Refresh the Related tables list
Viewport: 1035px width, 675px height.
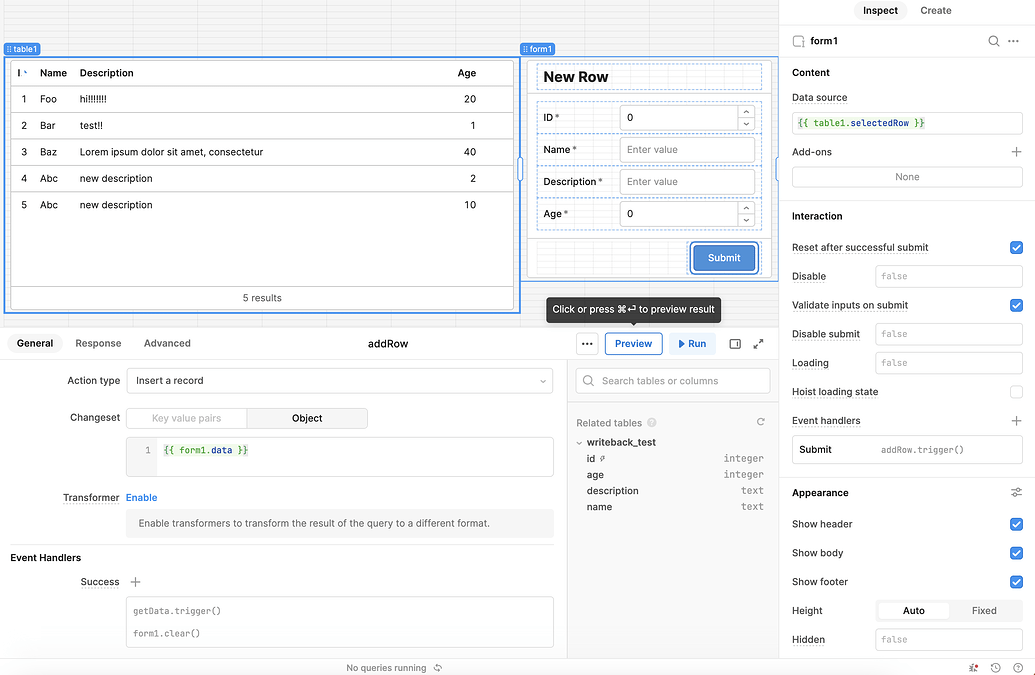(760, 423)
